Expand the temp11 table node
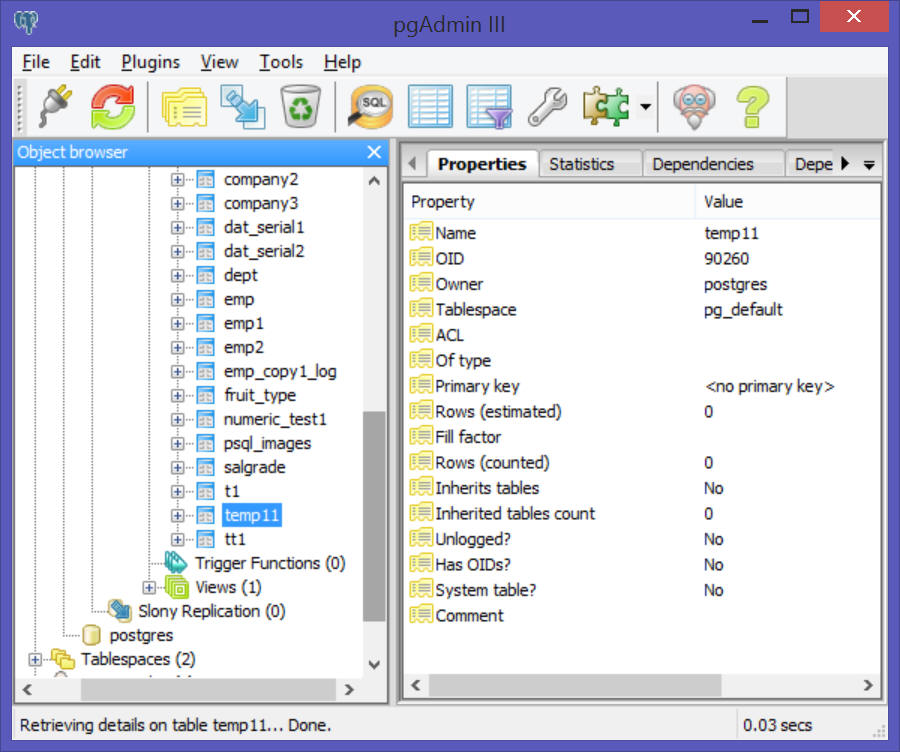 (177, 515)
